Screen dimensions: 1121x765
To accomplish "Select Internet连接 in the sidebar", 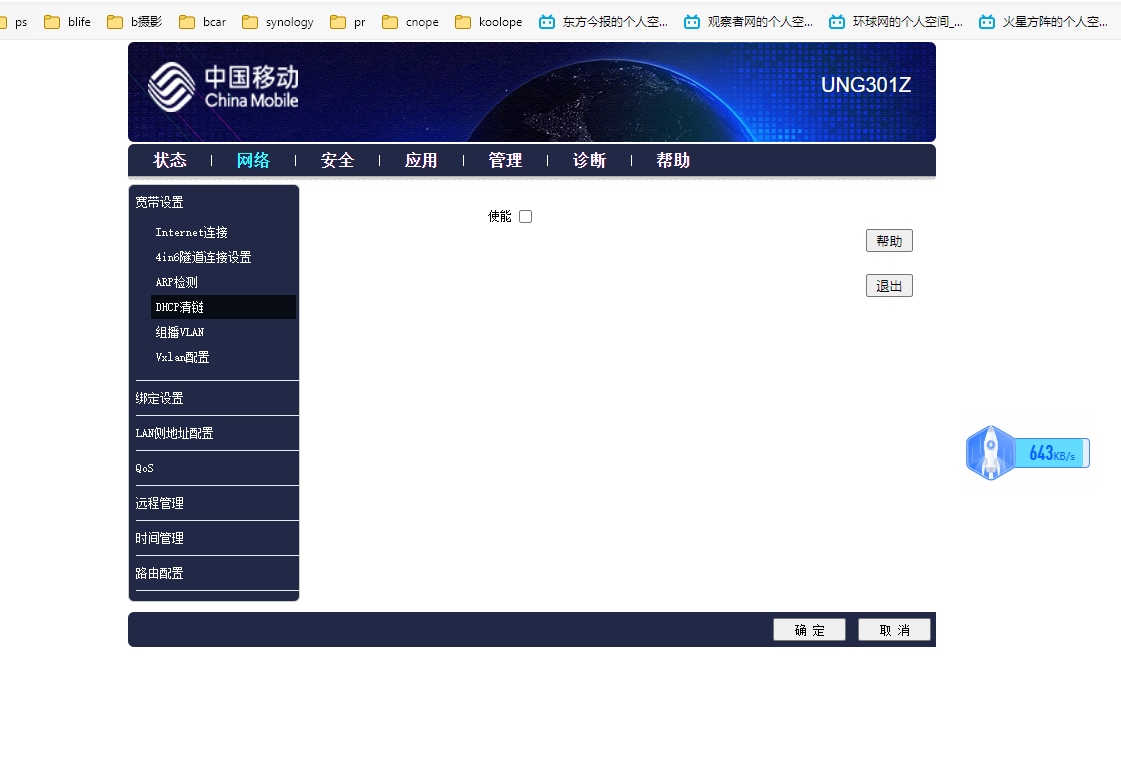I will [x=191, y=232].
